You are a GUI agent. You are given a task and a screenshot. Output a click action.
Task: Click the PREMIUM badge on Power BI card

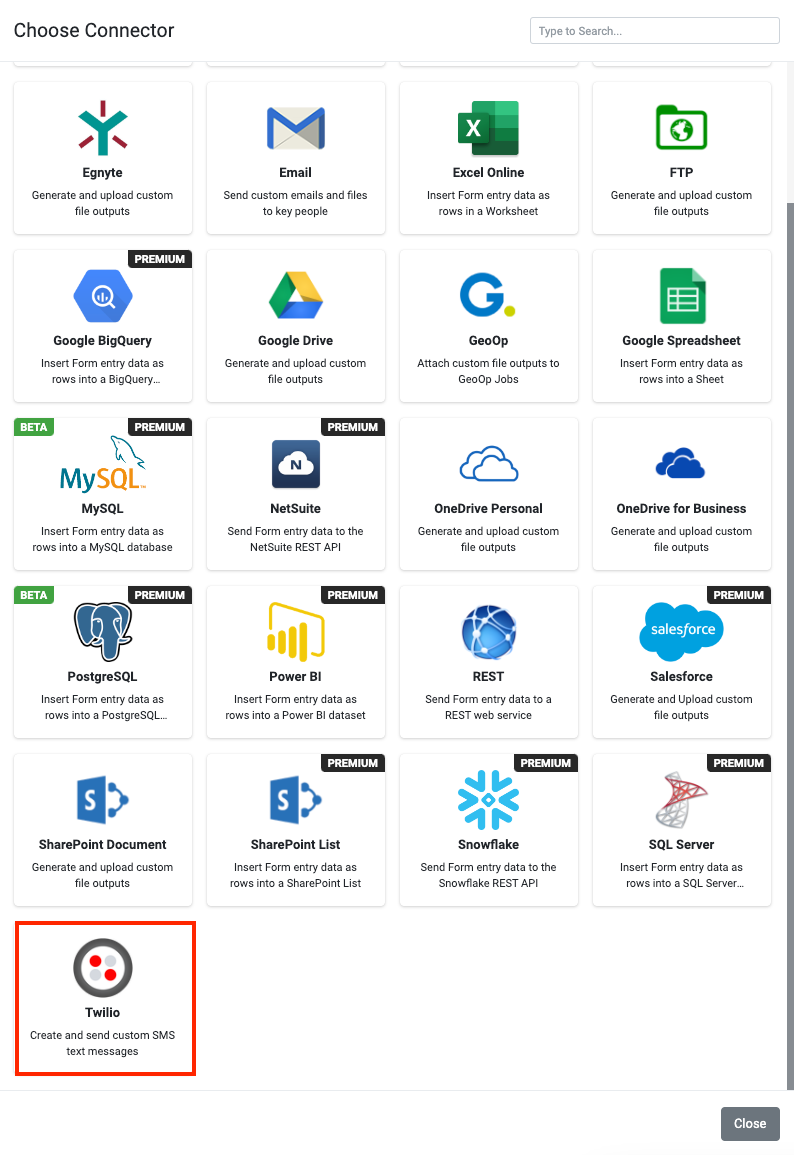click(x=353, y=595)
